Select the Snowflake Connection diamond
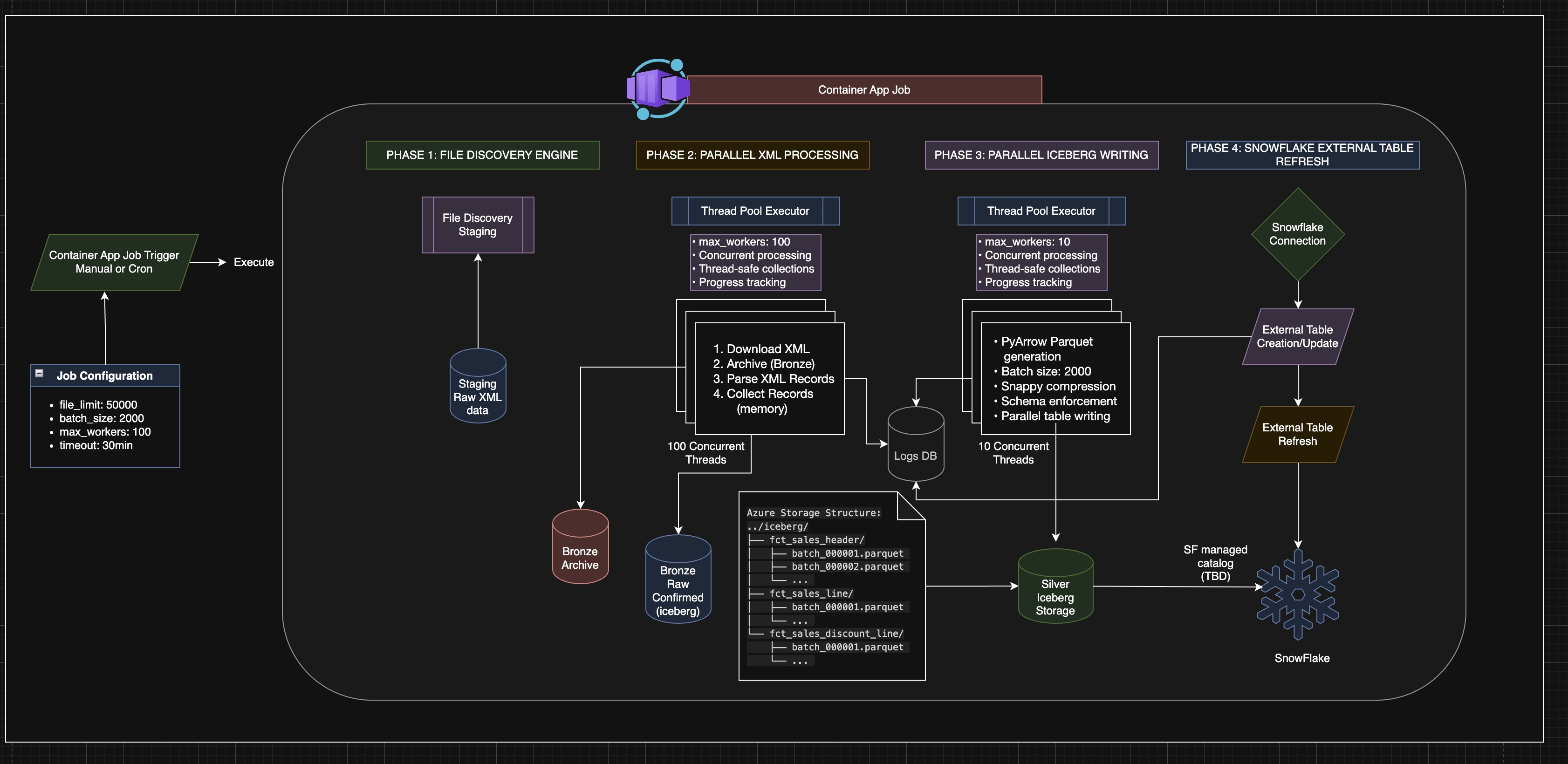This screenshot has width=1568, height=764. [x=1298, y=234]
